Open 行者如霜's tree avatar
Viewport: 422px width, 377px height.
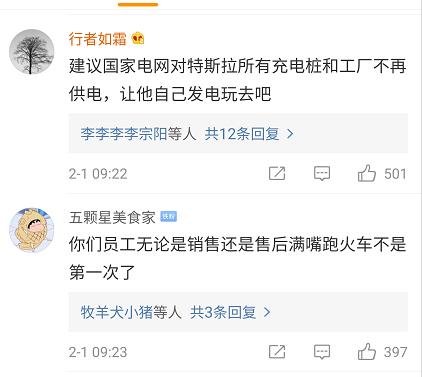[x=32, y=52]
